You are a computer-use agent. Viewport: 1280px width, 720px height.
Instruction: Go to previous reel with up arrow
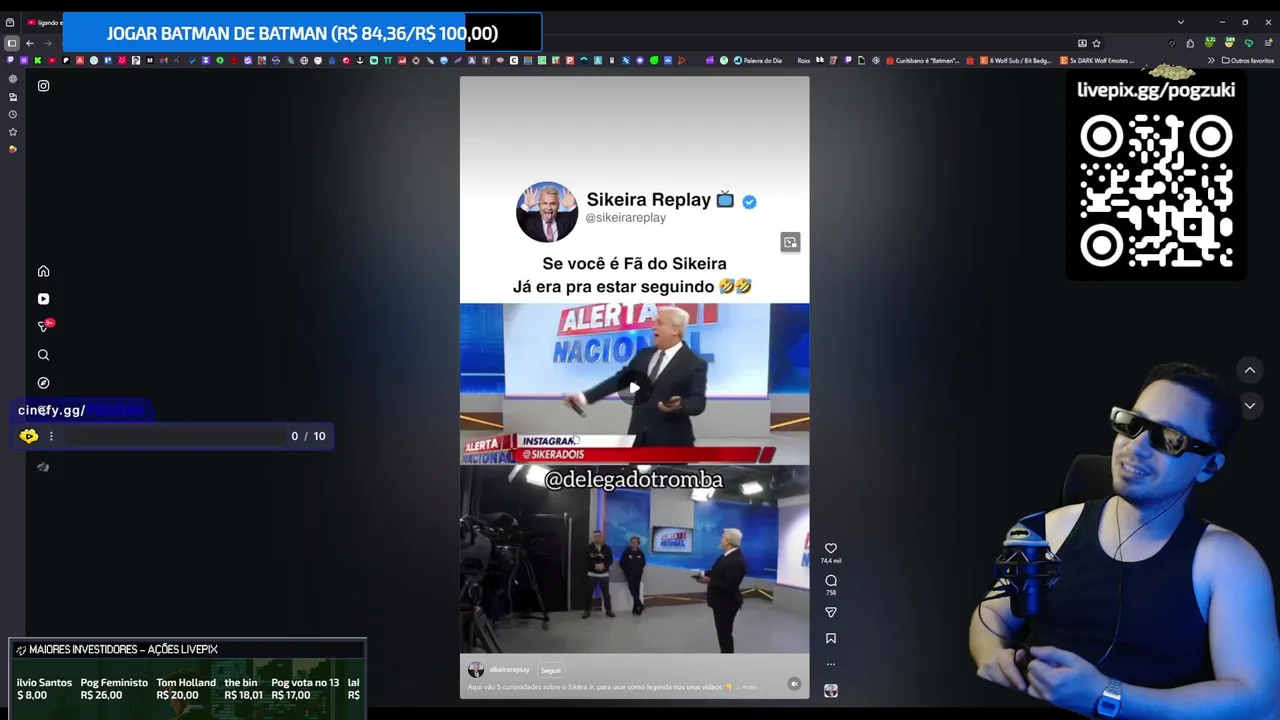click(x=1250, y=370)
